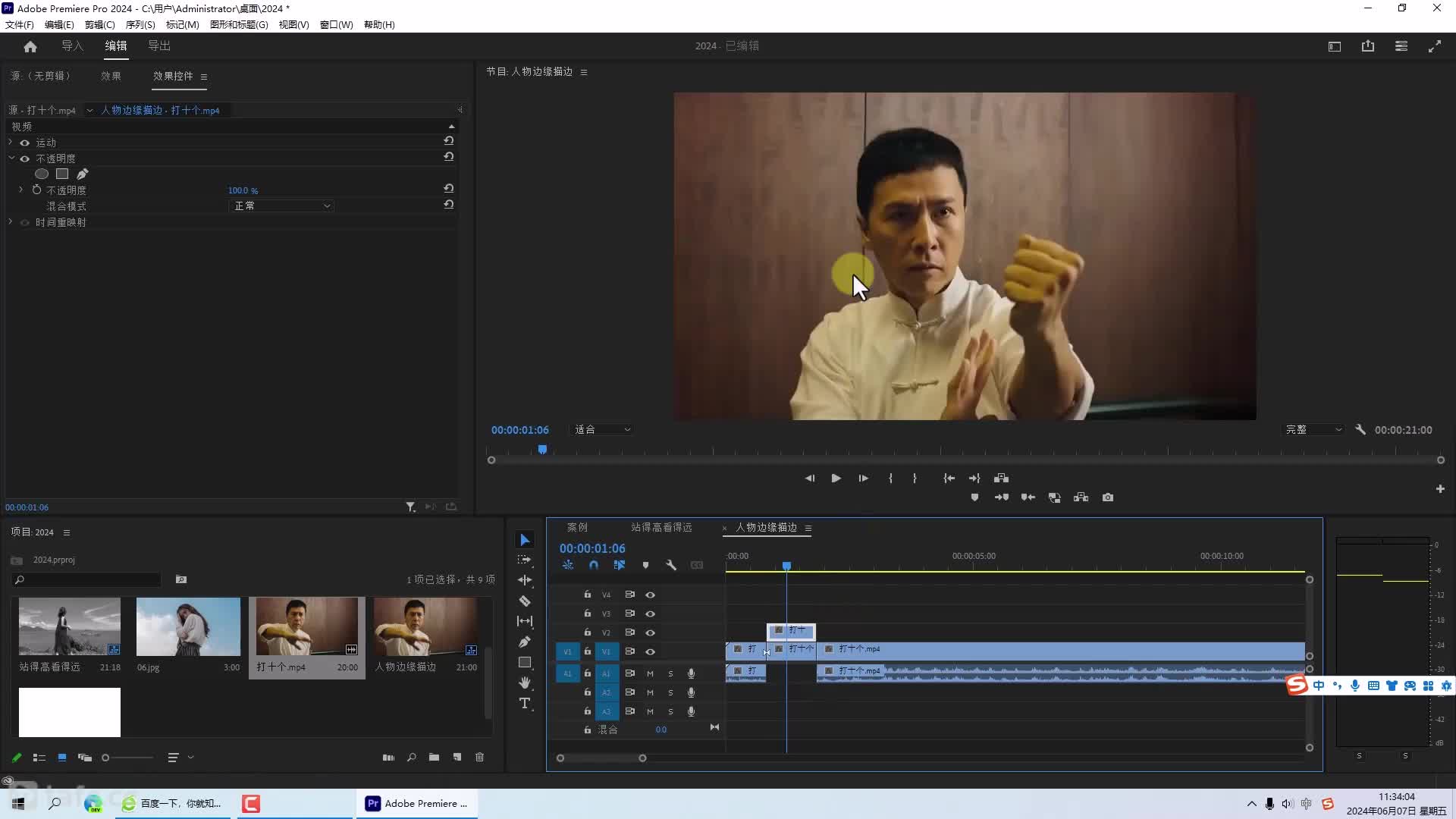Expand the Motion effect properties
The image size is (1456, 819).
11,142
